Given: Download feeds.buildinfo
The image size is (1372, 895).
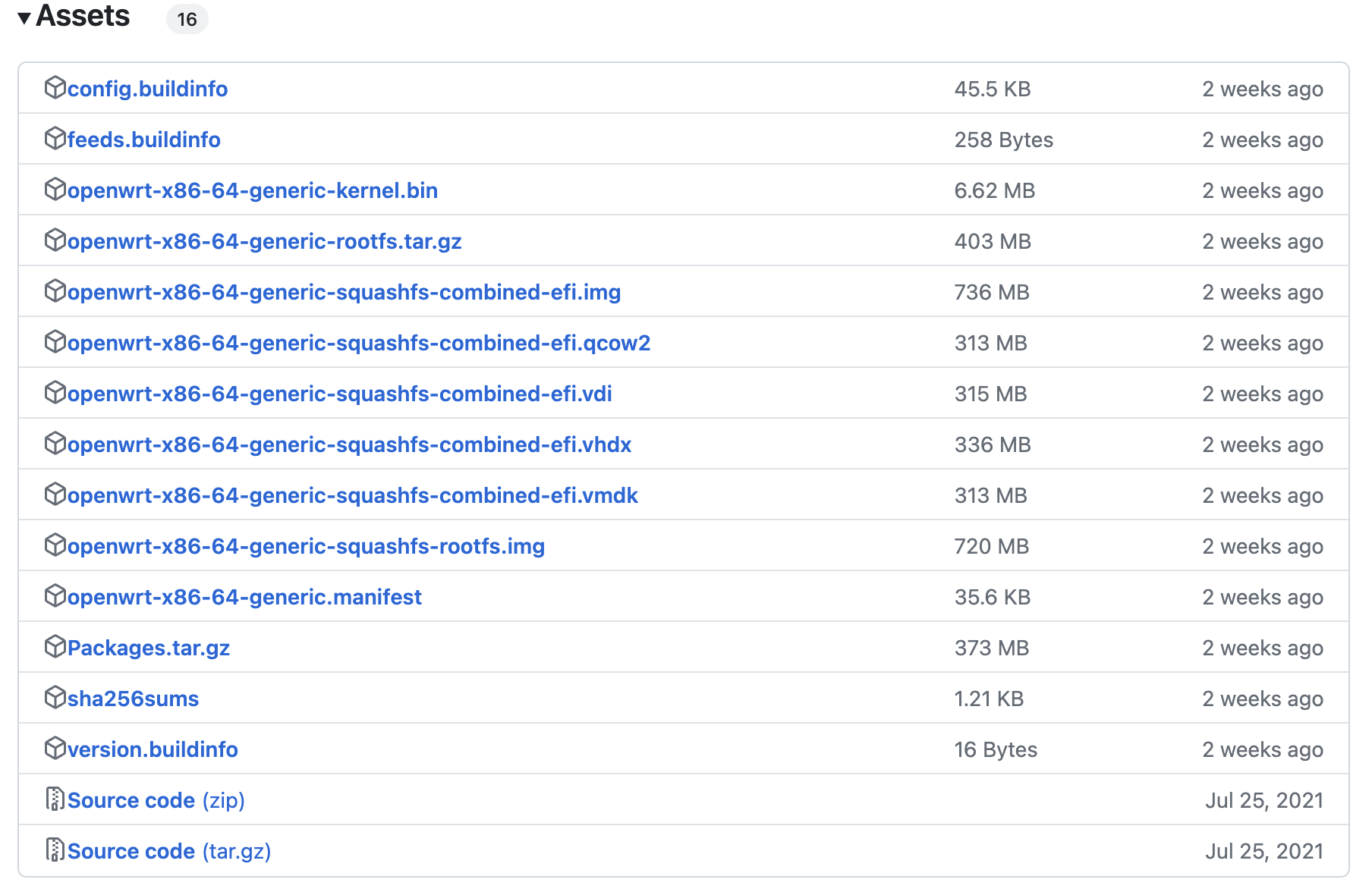Looking at the screenshot, I should pyautogui.click(x=143, y=140).
